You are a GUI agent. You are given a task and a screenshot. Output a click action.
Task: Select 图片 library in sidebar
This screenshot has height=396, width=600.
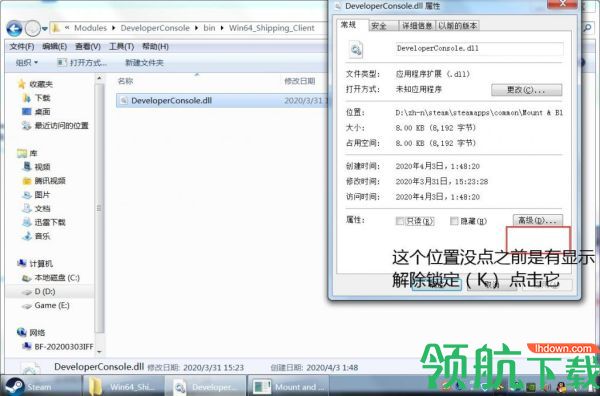(x=42, y=195)
